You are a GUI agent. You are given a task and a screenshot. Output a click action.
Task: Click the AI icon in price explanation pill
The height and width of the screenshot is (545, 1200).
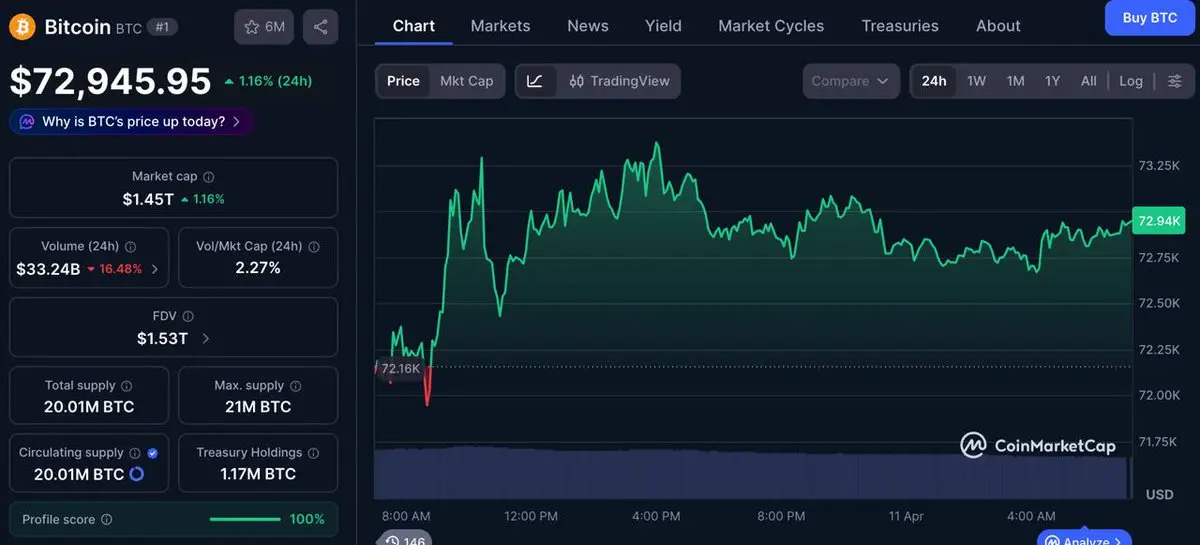coord(27,122)
